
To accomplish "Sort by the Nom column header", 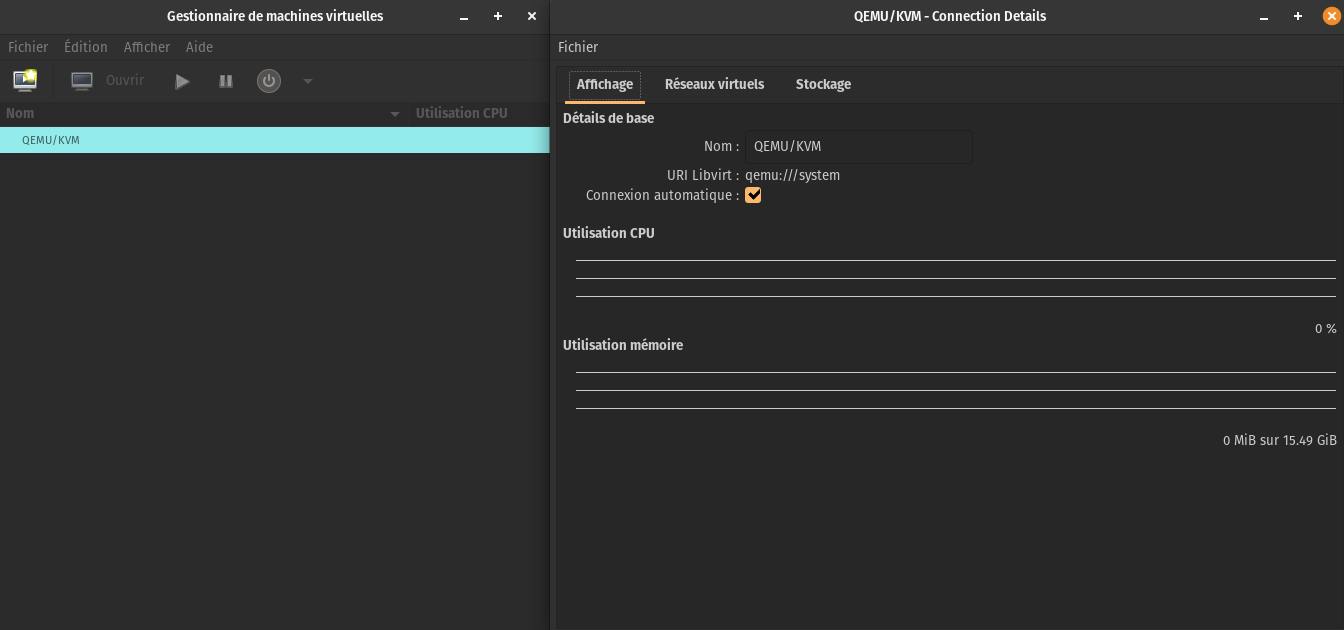I will click(203, 114).
